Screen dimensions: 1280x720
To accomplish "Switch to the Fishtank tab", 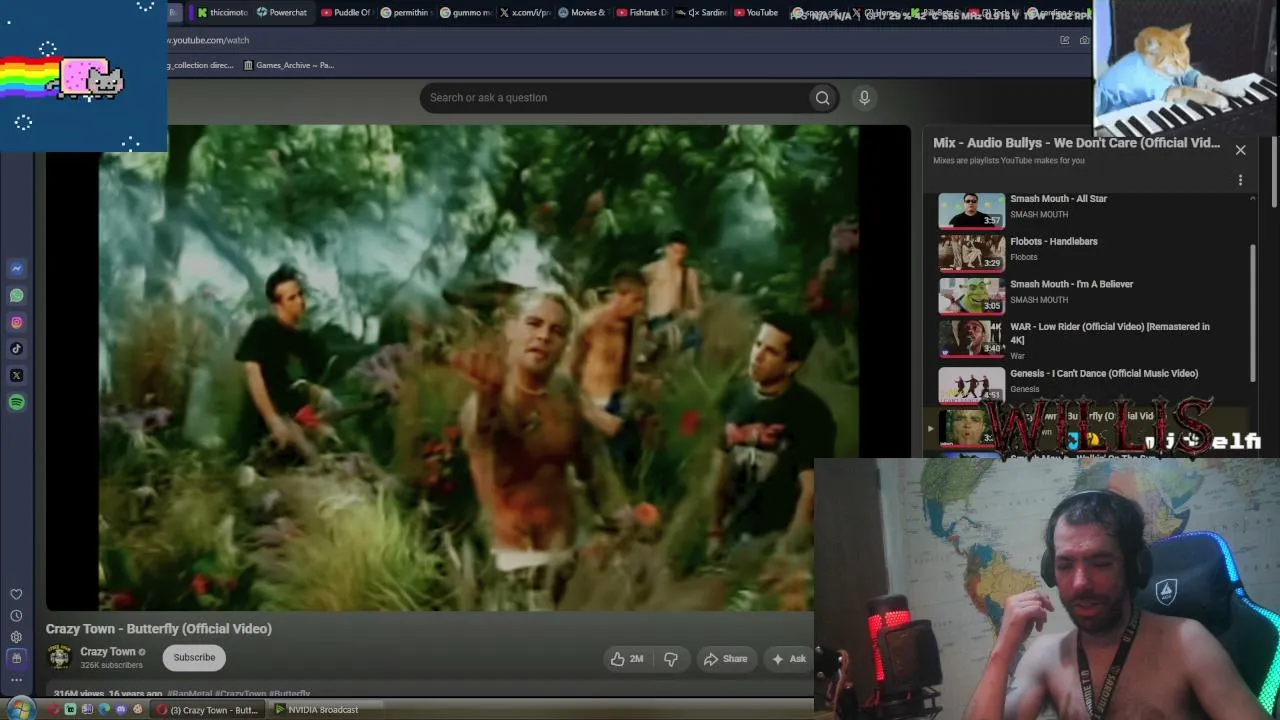I will click(x=642, y=13).
